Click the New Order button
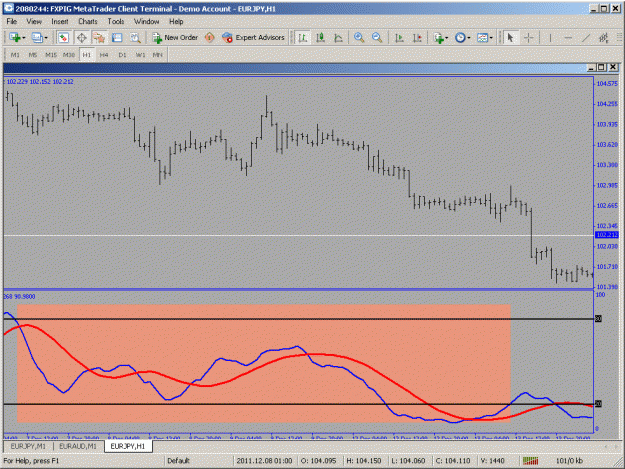 coord(175,38)
